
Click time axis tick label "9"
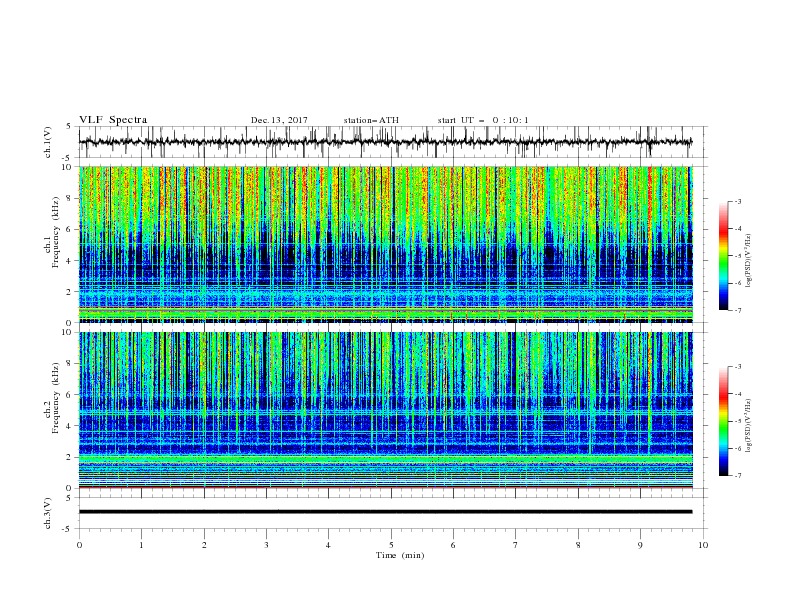[x=640, y=545]
